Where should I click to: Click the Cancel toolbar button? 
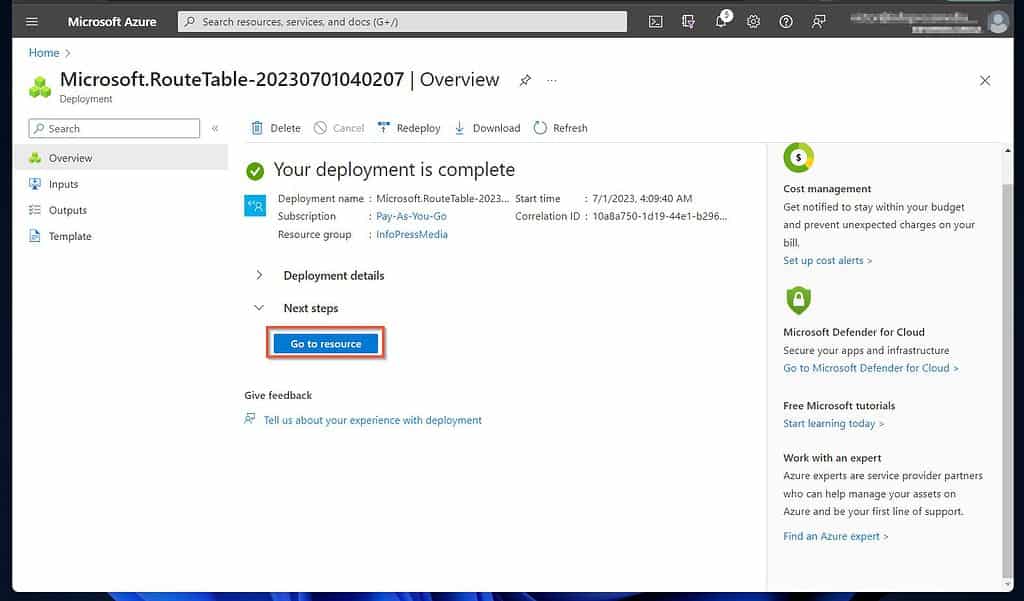pyautogui.click(x=339, y=128)
